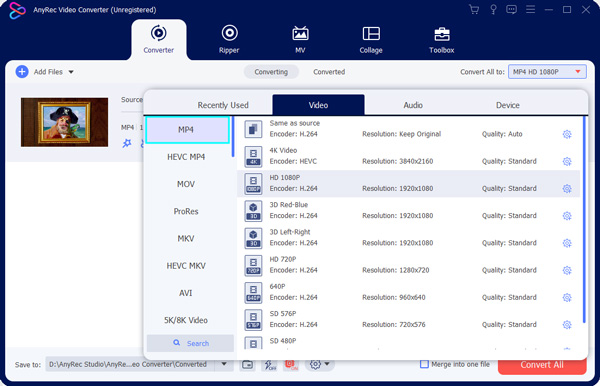Screen dimensions: 600x386
Task: Select the Video format tab
Action: tap(318, 105)
